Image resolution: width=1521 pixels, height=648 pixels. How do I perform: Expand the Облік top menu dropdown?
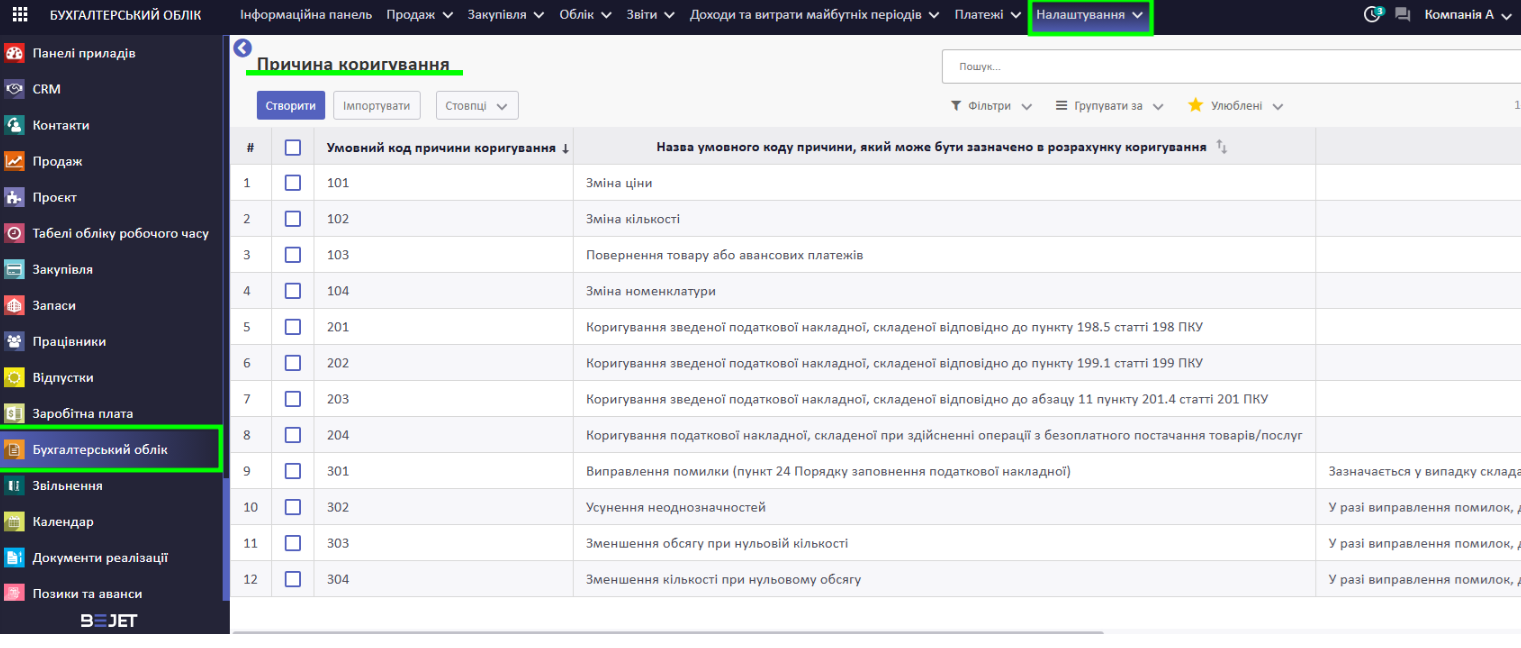(585, 15)
